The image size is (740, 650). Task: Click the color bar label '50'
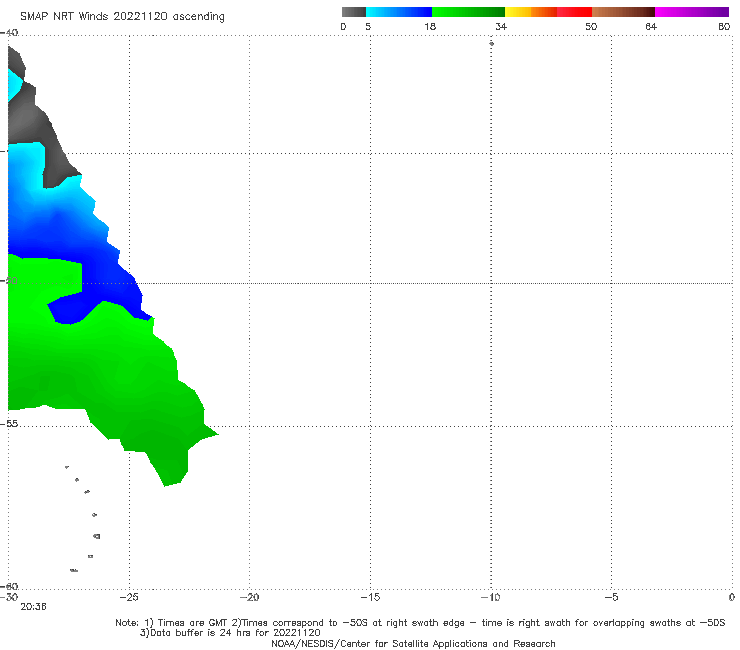tap(591, 27)
